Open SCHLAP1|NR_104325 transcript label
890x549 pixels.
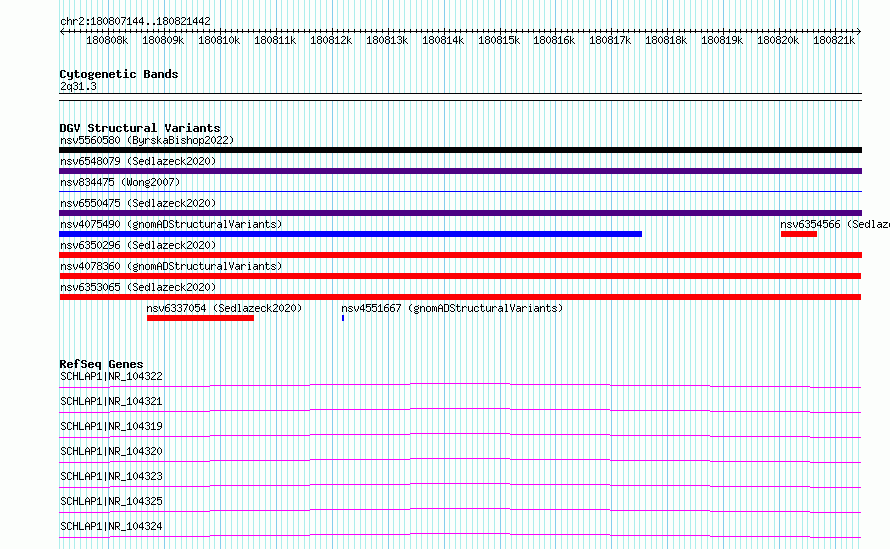111,501
